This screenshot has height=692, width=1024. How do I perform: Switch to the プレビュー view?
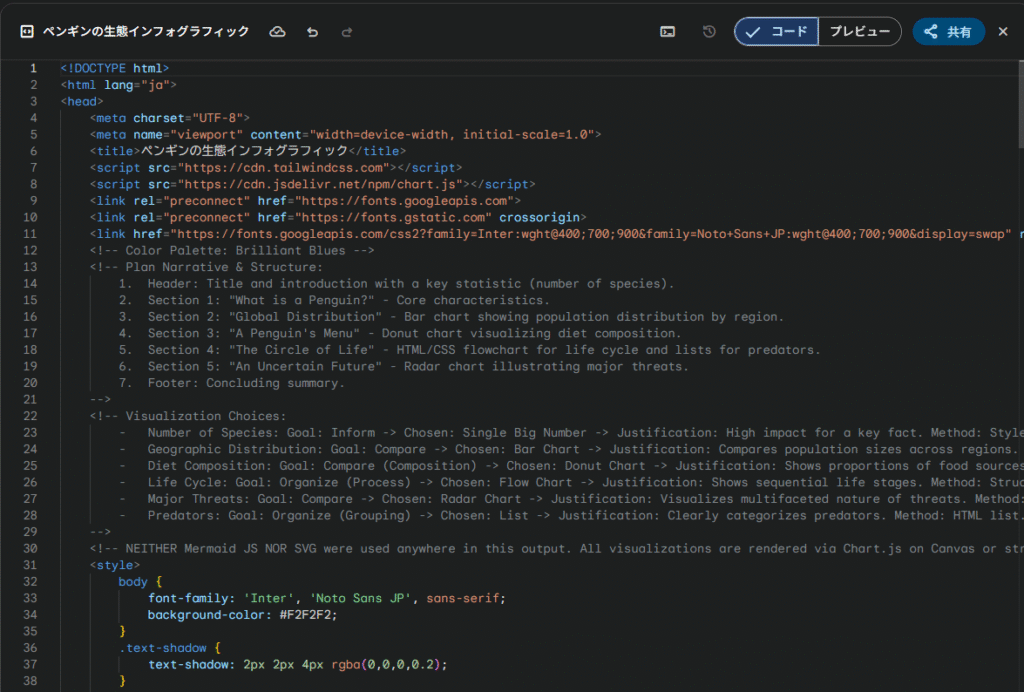coord(859,32)
